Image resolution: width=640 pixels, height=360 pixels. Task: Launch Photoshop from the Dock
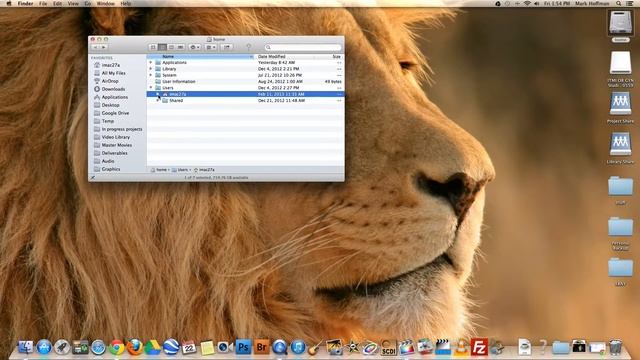pos(243,347)
